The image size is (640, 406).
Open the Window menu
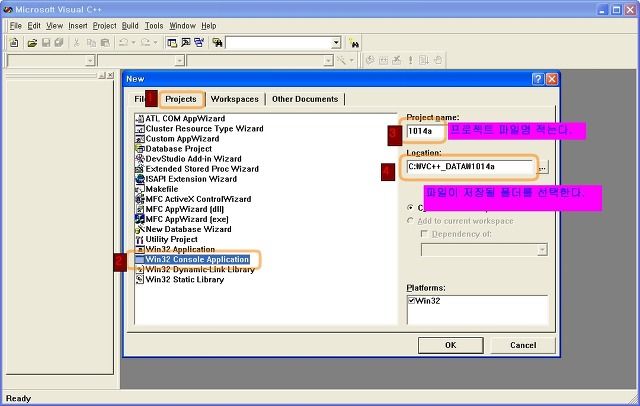tap(182, 26)
